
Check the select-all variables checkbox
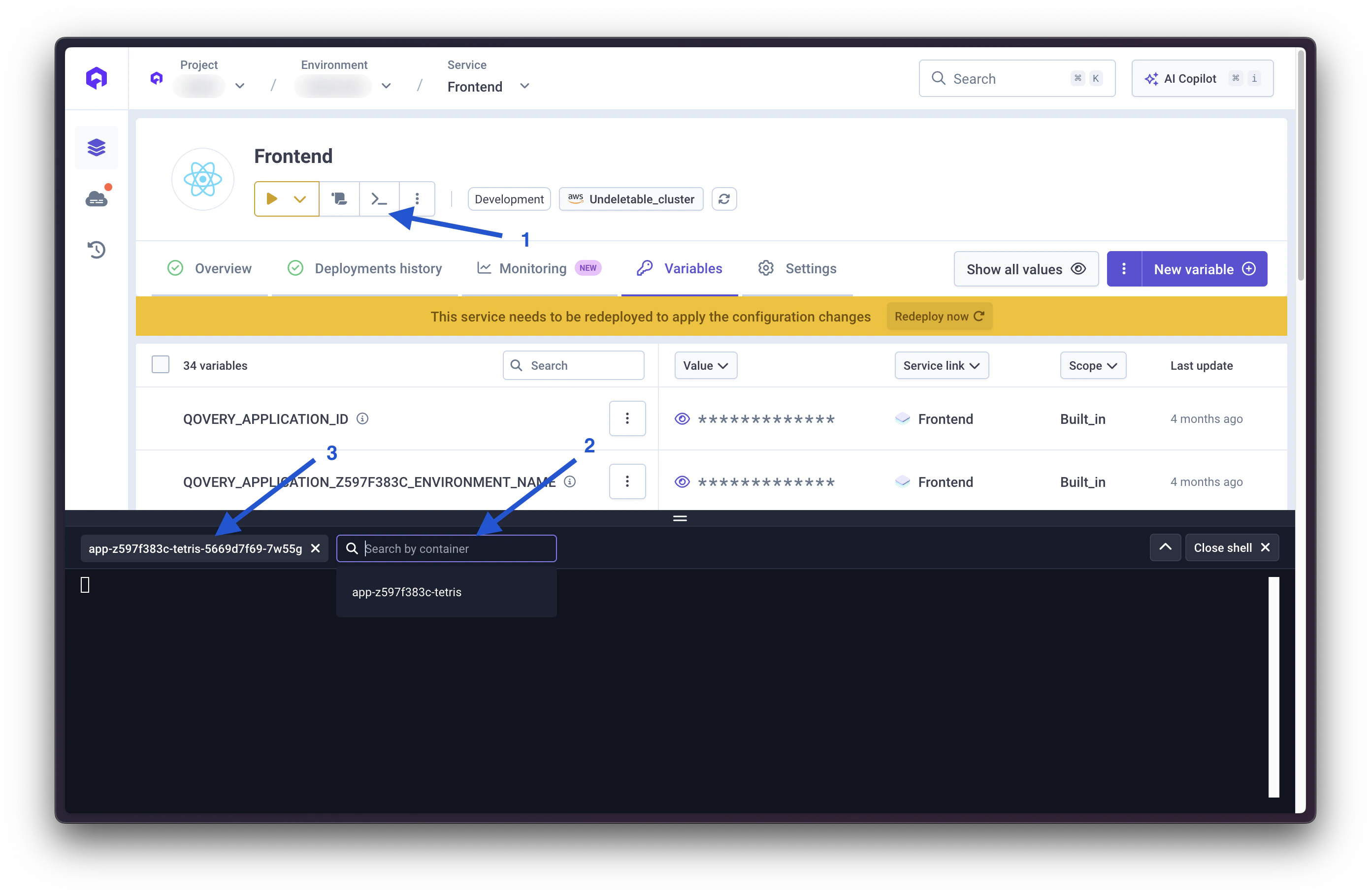pyautogui.click(x=160, y=364)
